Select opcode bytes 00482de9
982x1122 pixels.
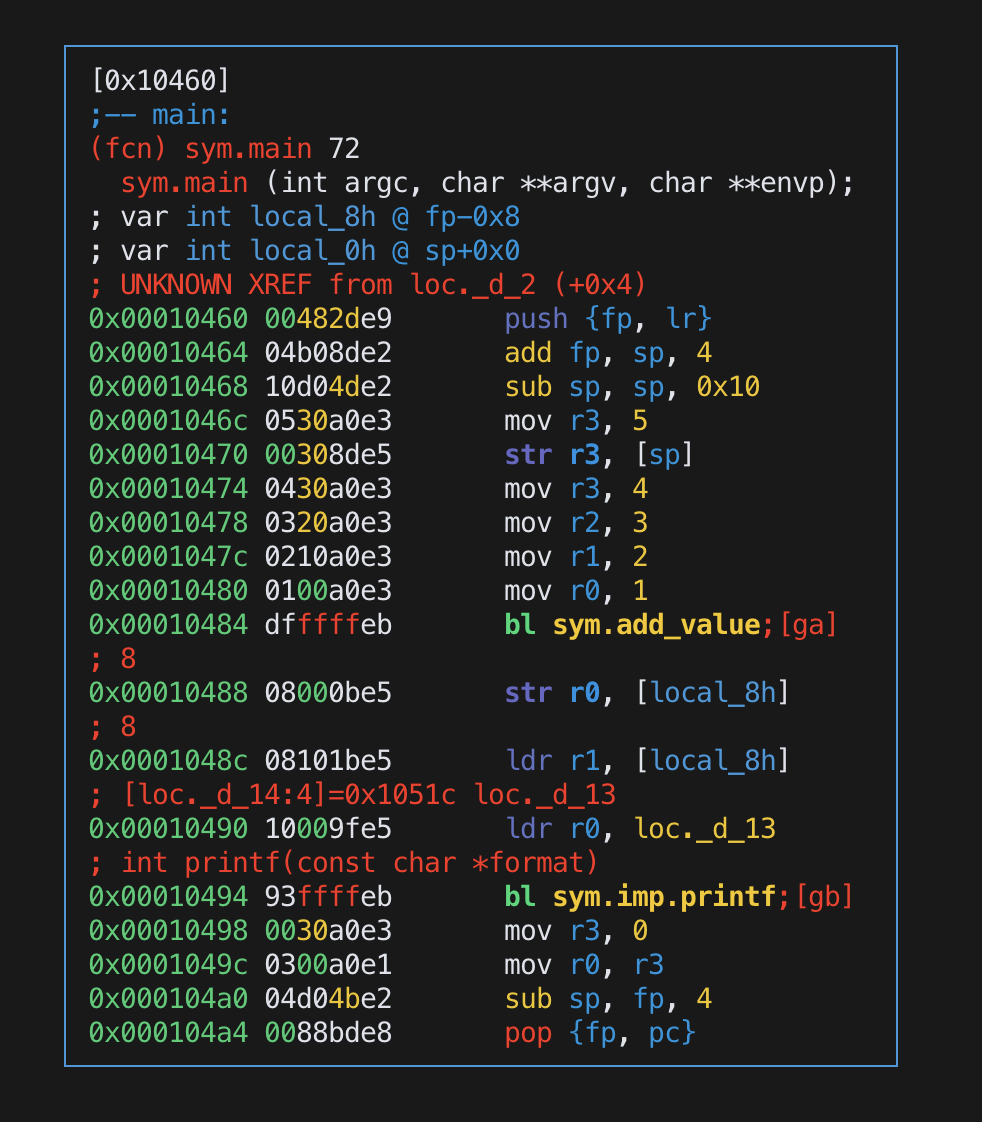coord(329,319)
